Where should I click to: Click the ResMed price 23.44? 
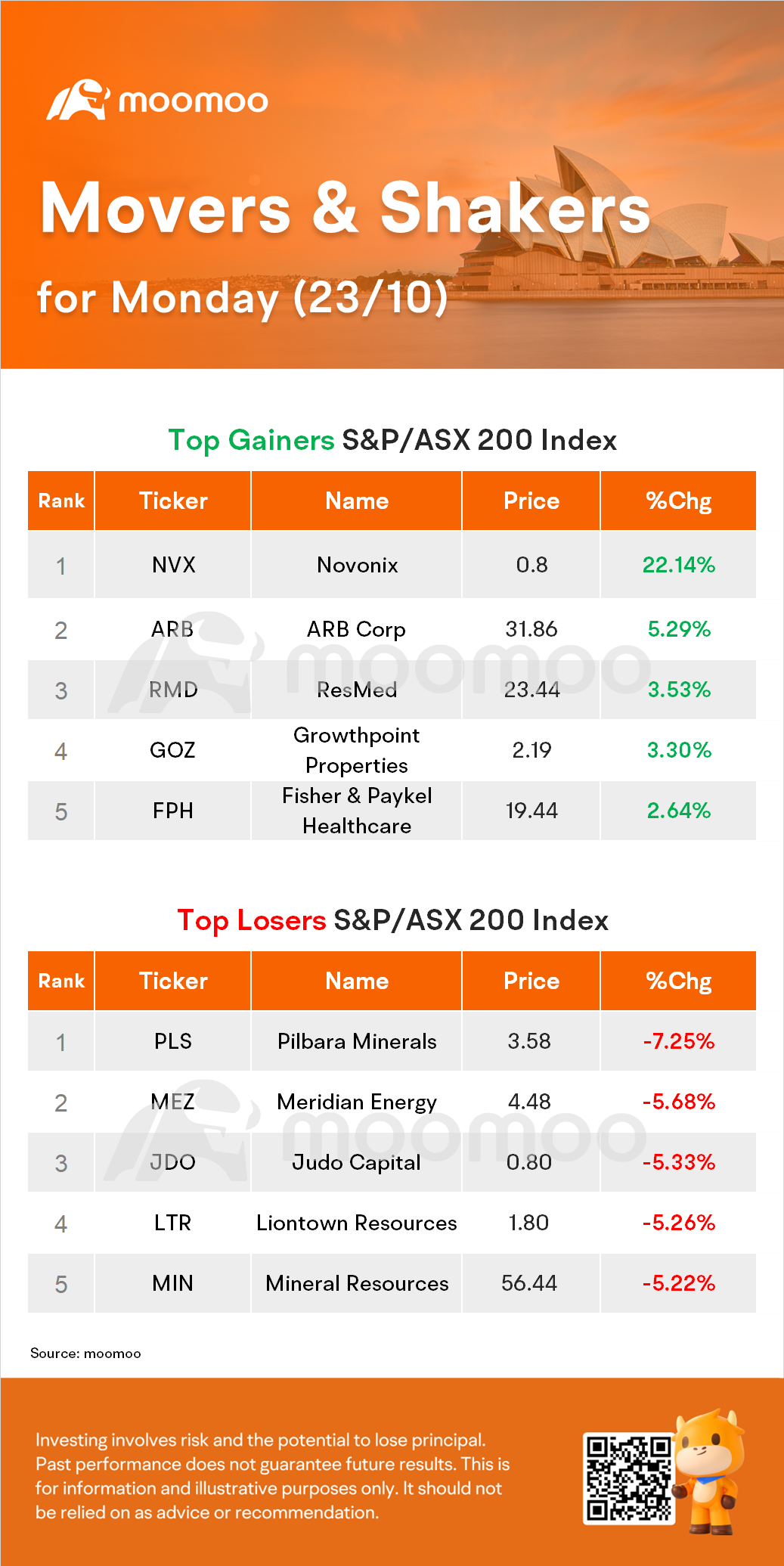[531, 690]
